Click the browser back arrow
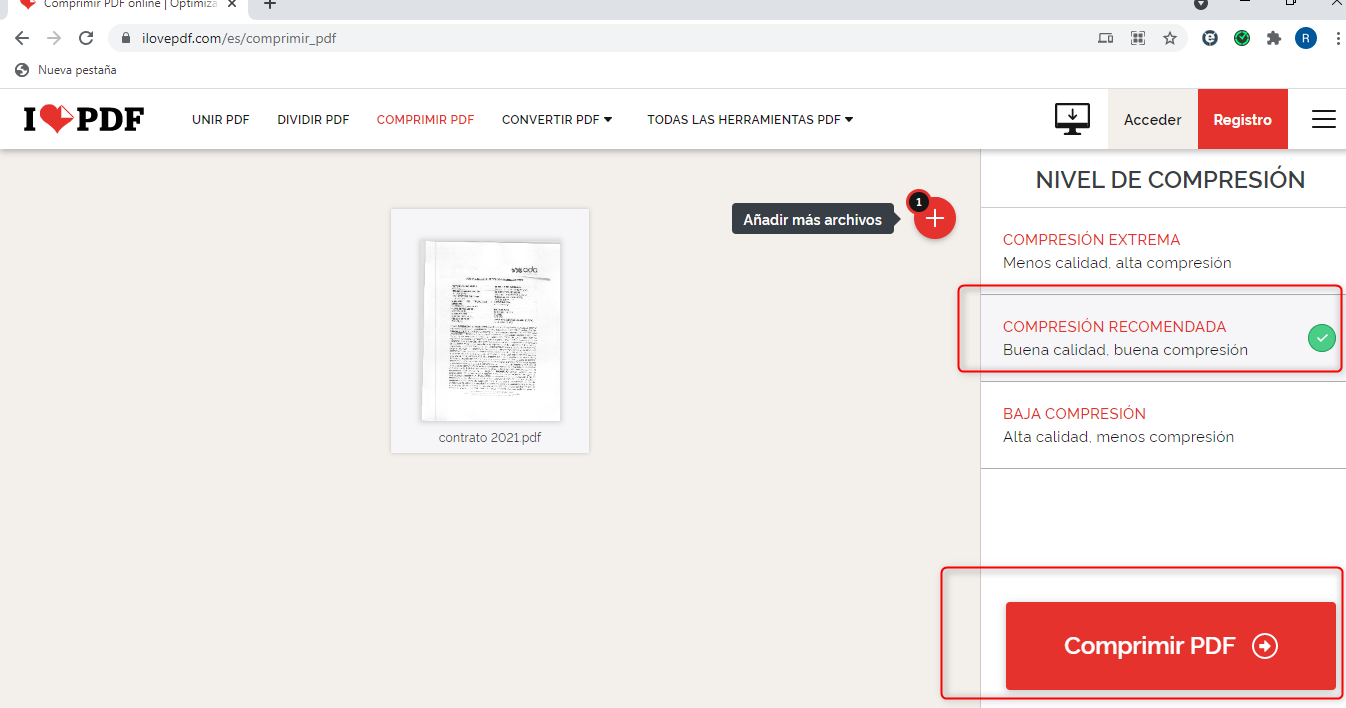1346x708 pixels. [x=22, y=39]
